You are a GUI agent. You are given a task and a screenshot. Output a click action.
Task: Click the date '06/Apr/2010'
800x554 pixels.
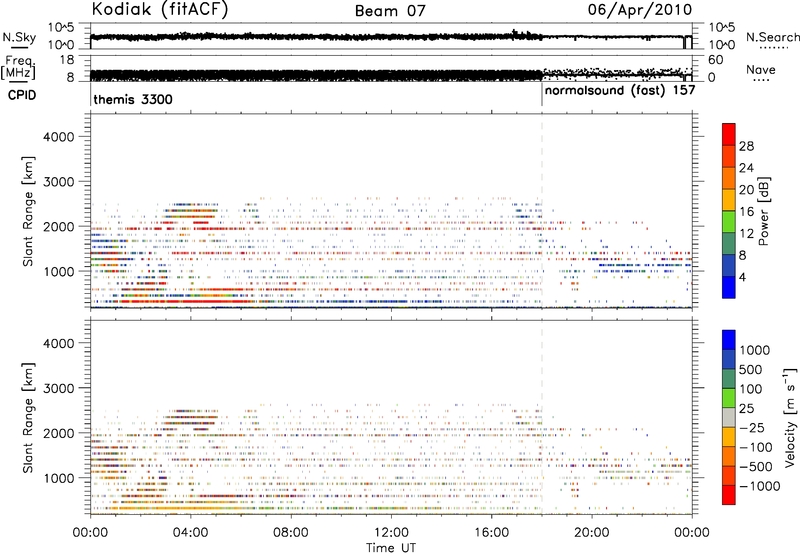click(640, 10)
